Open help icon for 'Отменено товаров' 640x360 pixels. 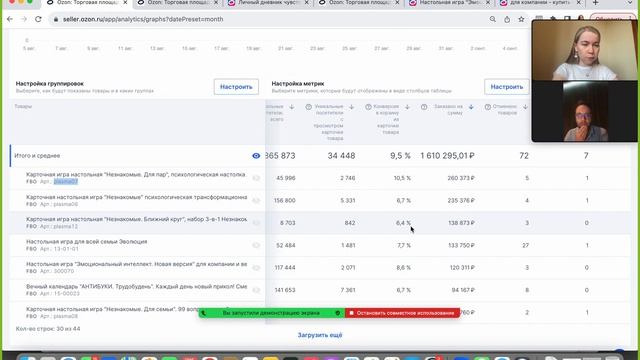pyautogui.click(x=488, y=107)
